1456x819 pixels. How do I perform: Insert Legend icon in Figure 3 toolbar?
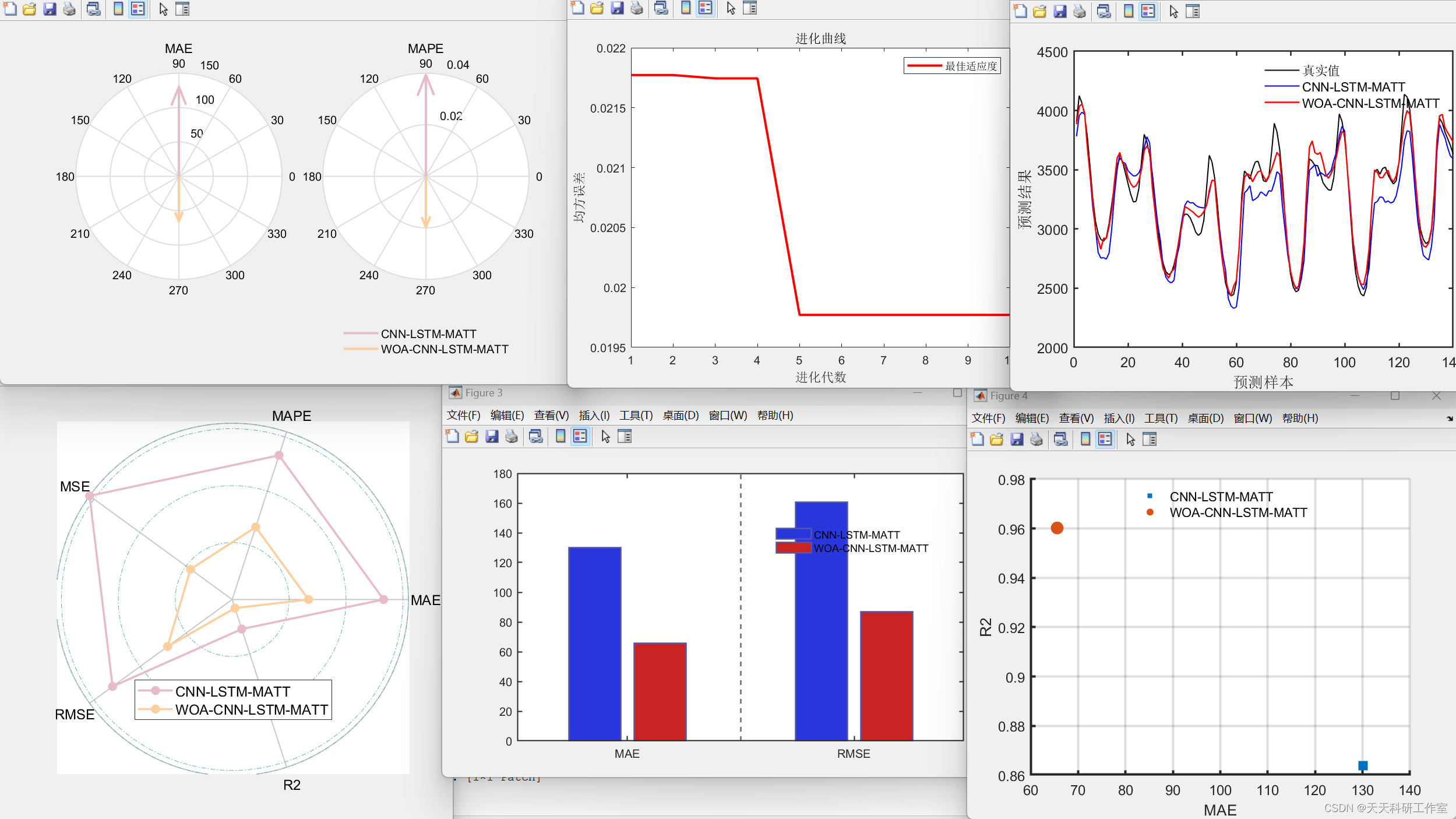click(x=580, y=436)
